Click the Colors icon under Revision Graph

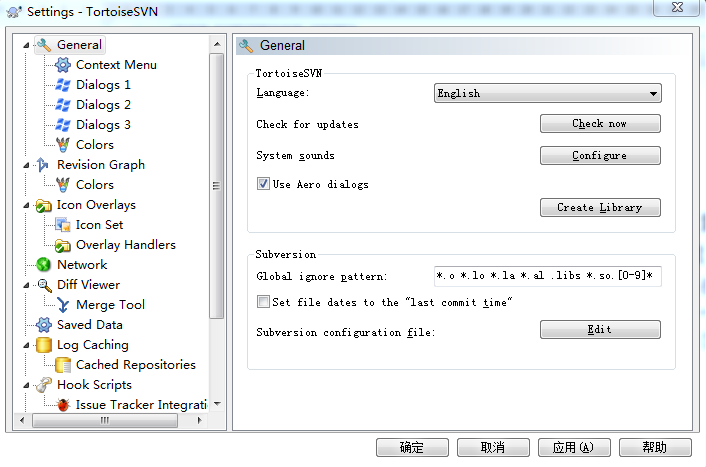pos(63,185)
